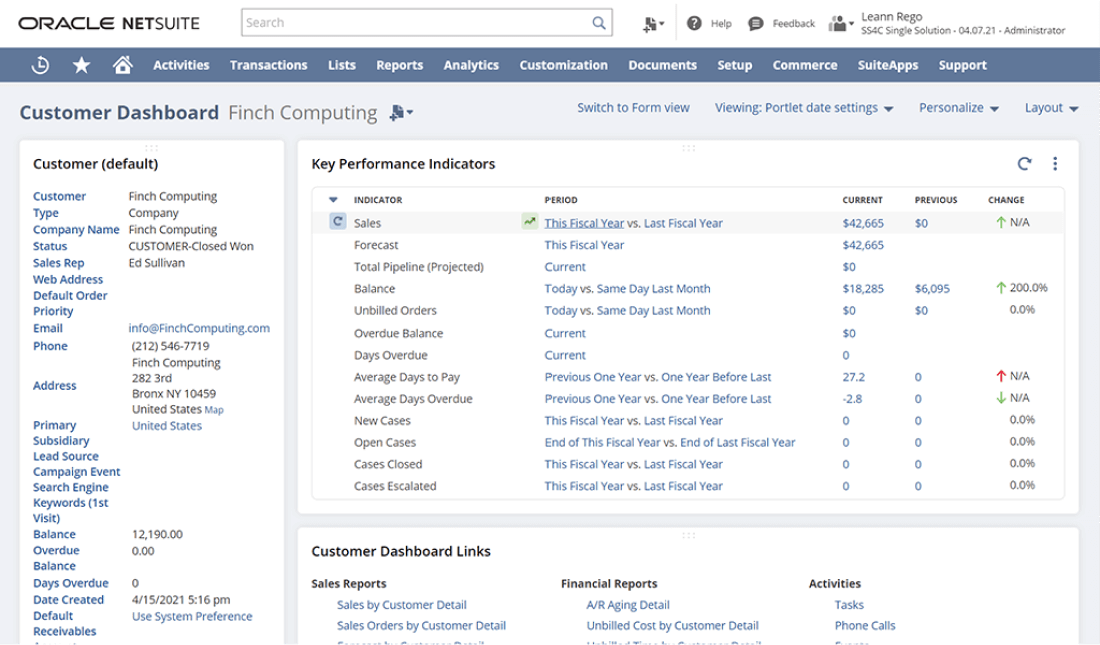This screenshot has width=1100, height=645.
Task: Open the Transactions menu
Action: 268,64
